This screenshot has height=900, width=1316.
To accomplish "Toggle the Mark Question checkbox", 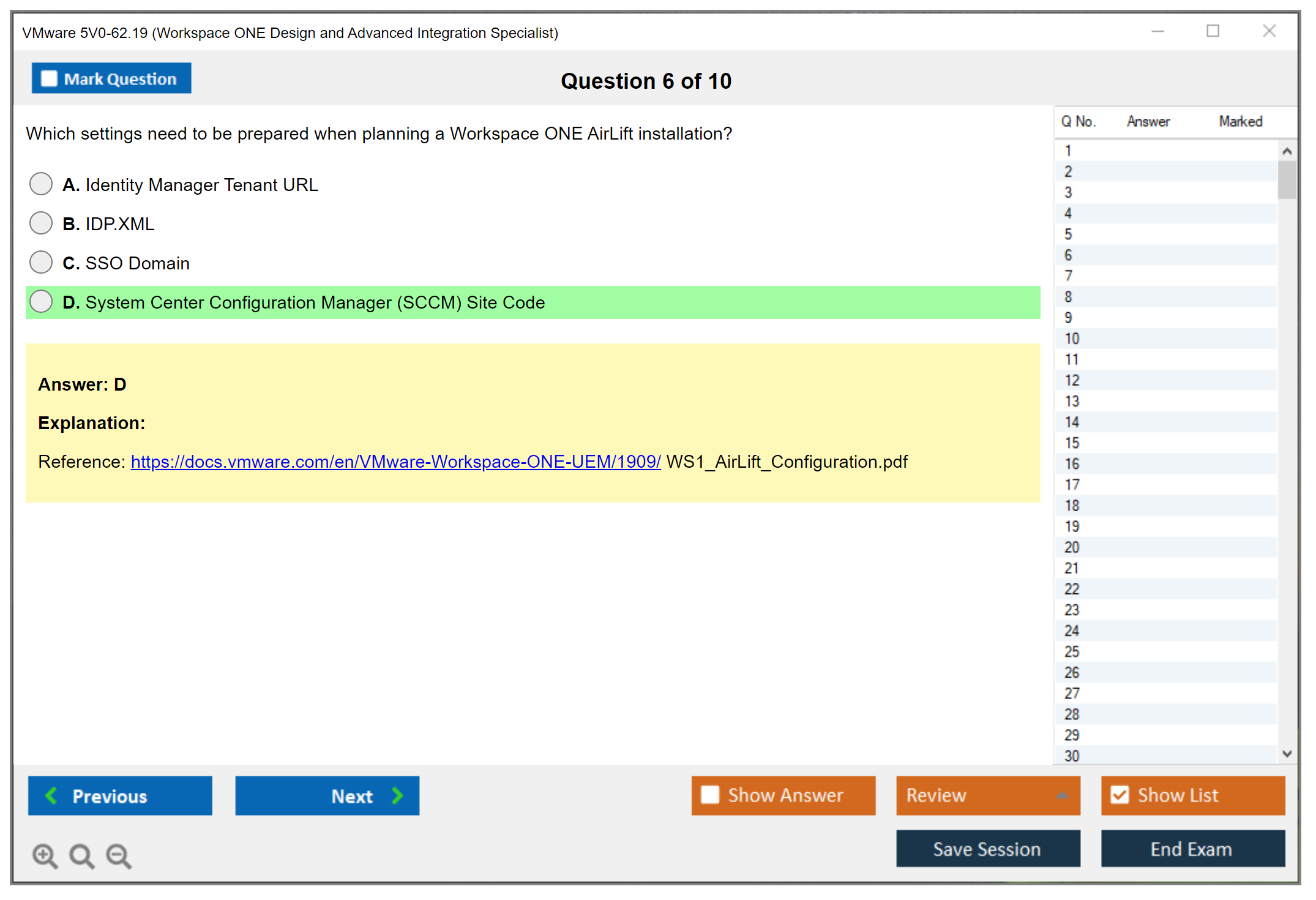I will coord(49,79).
